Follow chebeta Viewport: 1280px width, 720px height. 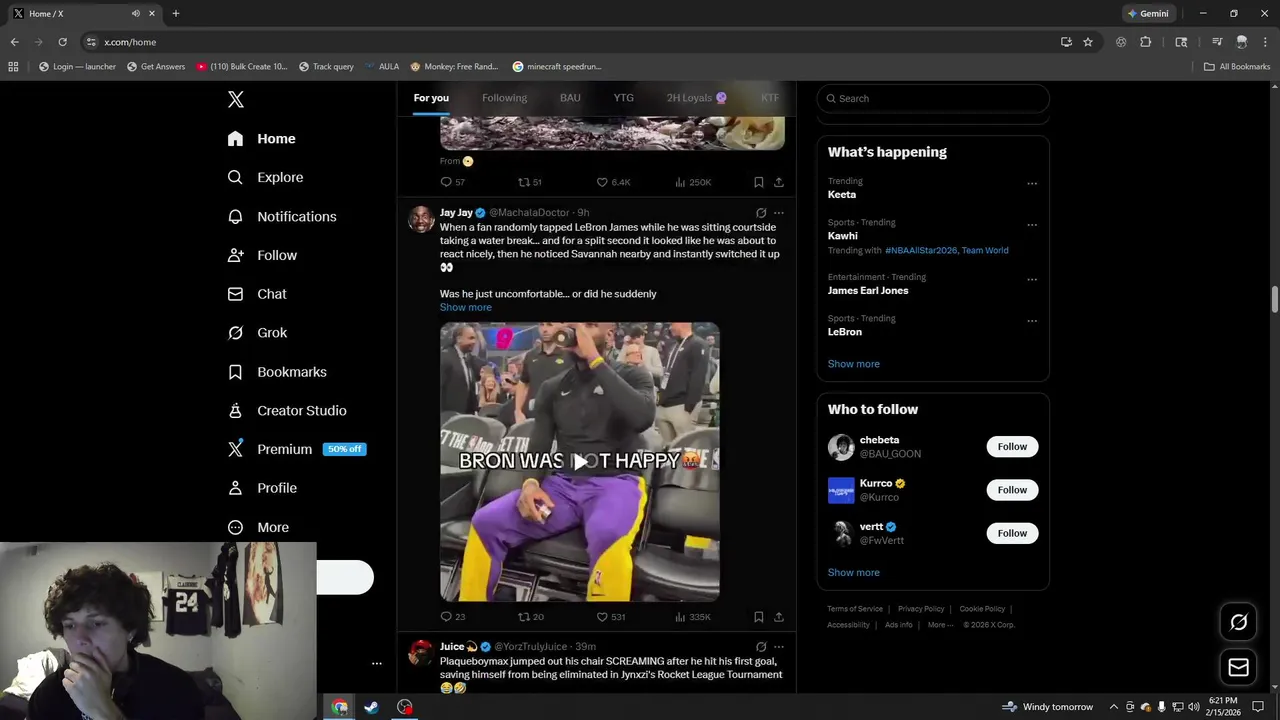tap(1012, 447)
